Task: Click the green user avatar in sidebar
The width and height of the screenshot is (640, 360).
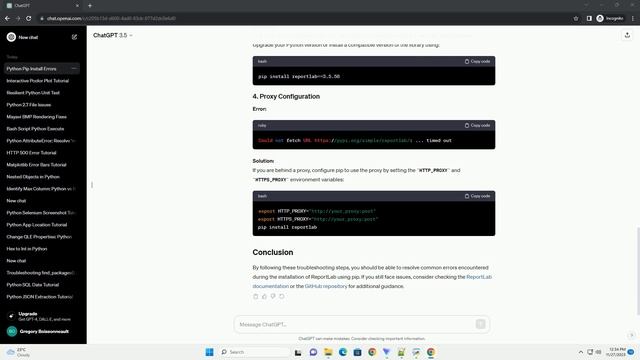Action: tap(12, 331)
